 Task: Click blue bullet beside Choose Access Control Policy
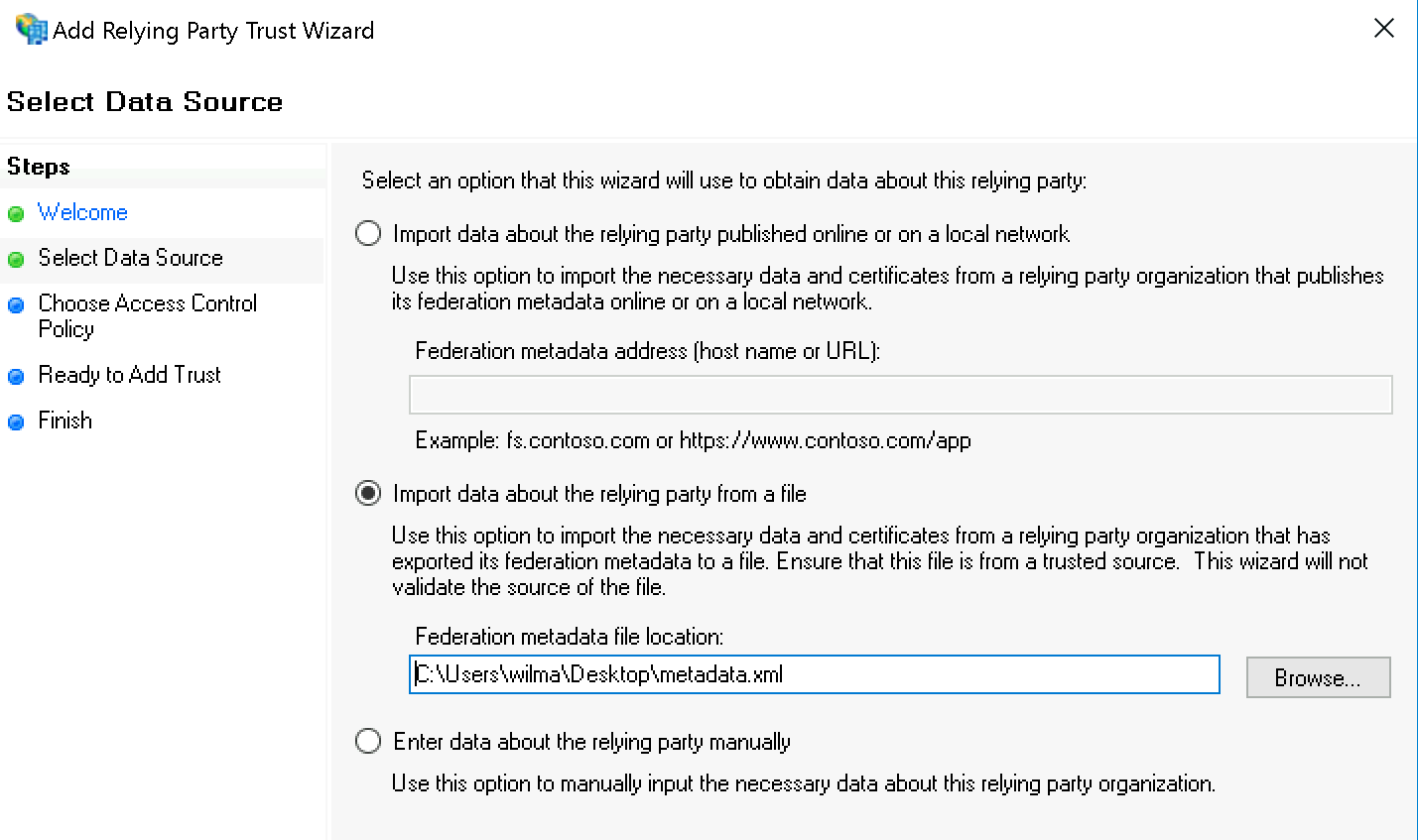click(x=16, y=305)
